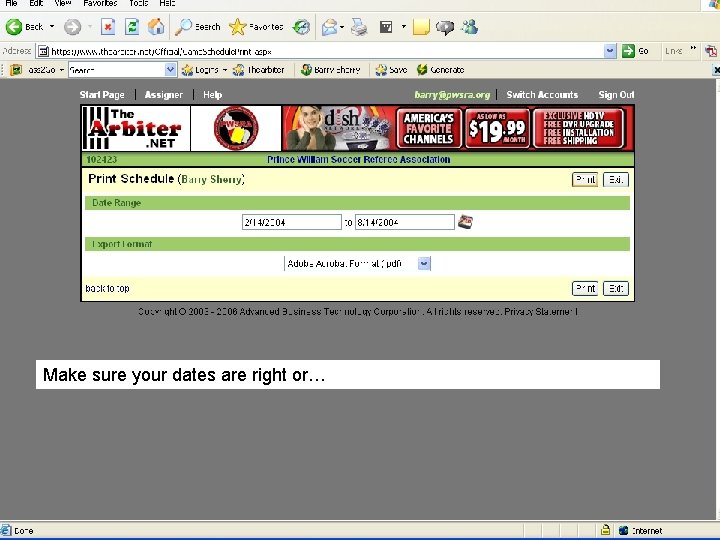720x540 pixels.
Task: Open the page Help link
Action: 213,95
